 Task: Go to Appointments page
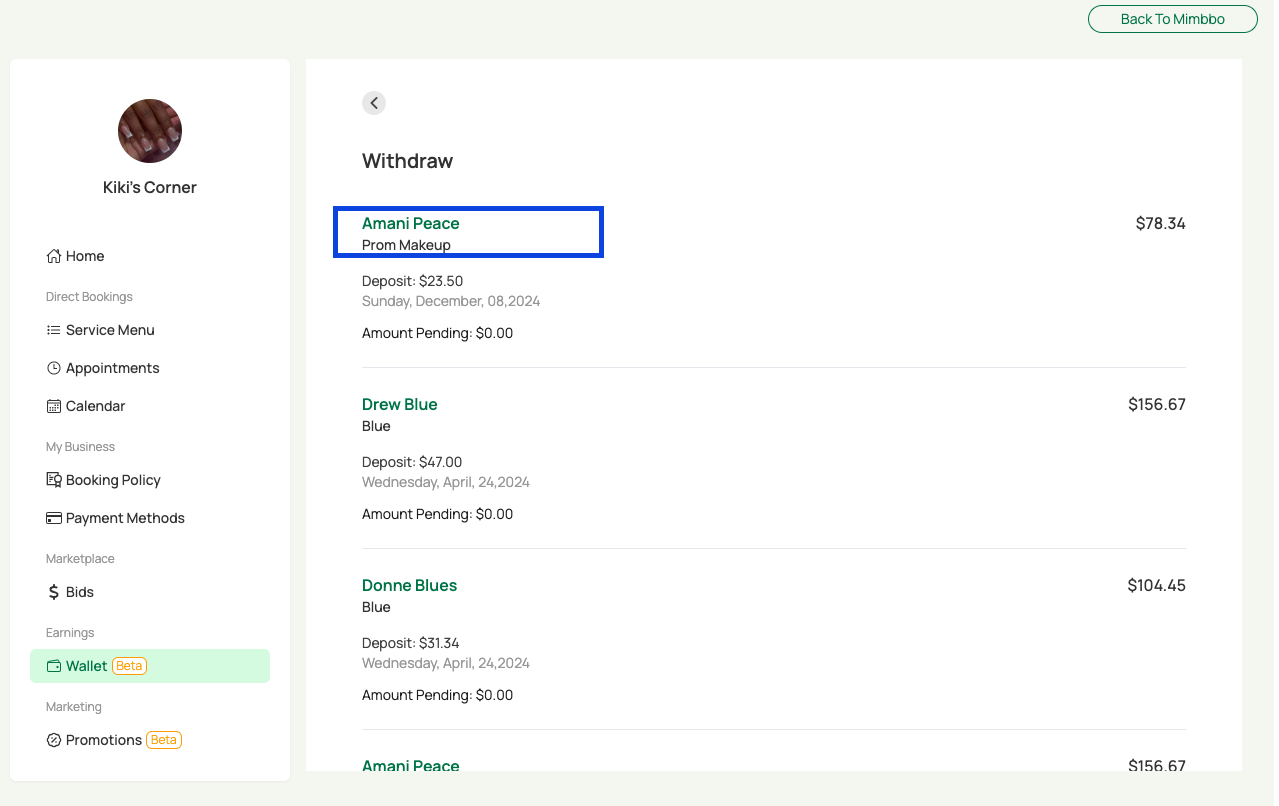tap(150, 368)
